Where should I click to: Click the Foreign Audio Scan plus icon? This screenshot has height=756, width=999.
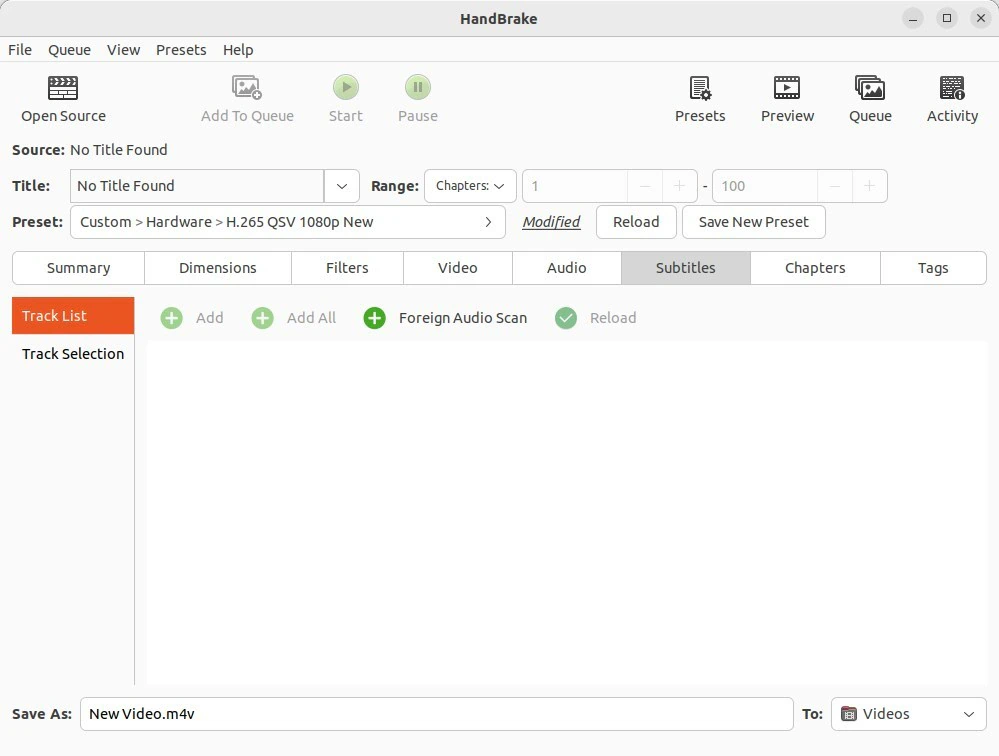[x=375, y=318]
